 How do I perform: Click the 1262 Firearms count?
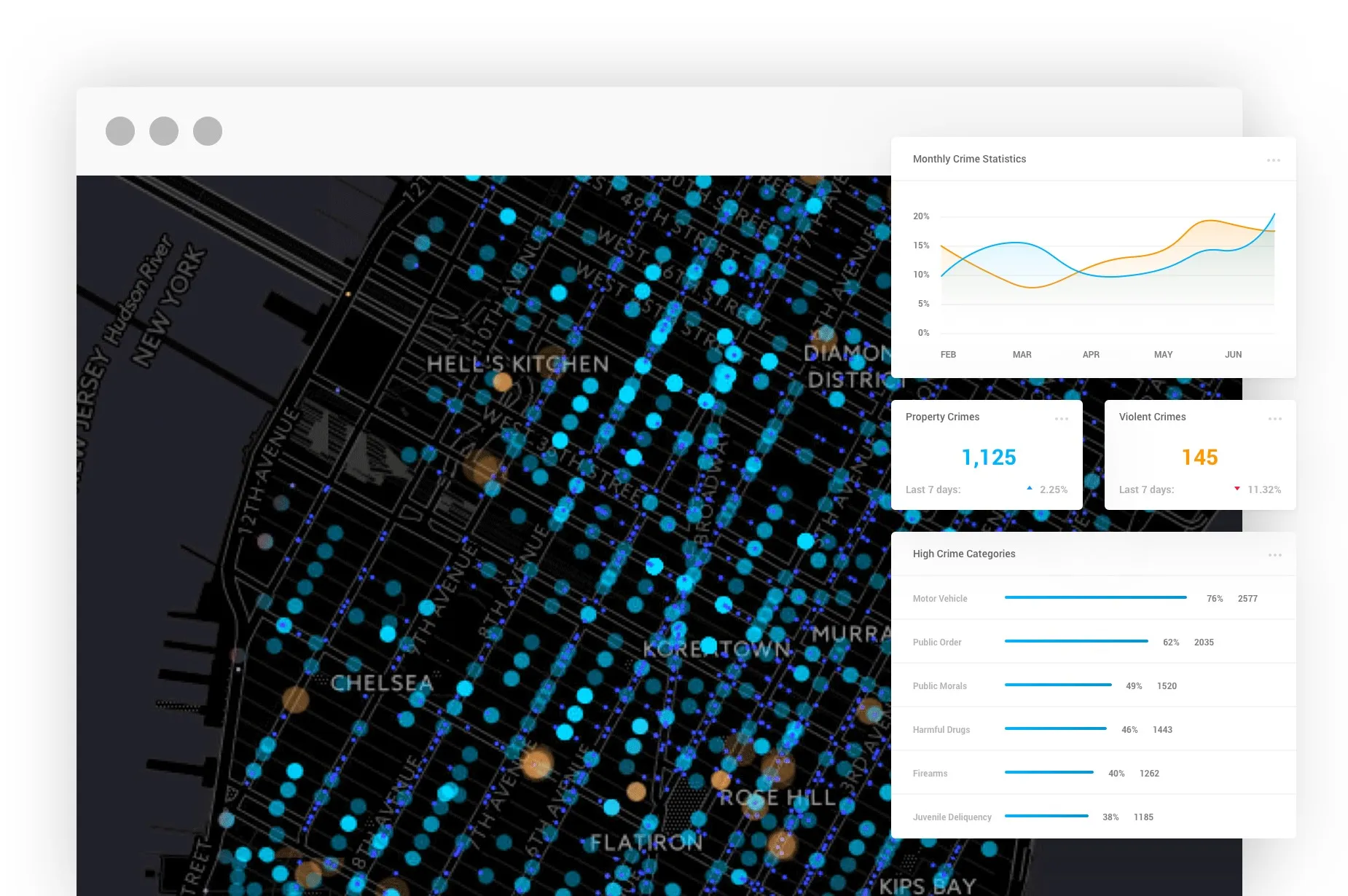pos(1149,774)
